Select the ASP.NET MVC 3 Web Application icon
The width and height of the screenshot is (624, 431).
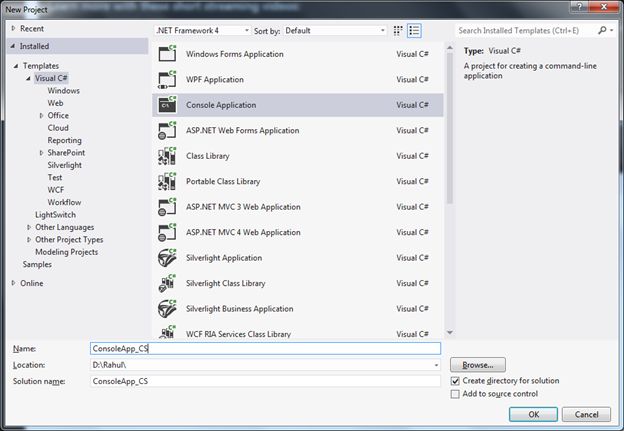(x=167, y=207)
